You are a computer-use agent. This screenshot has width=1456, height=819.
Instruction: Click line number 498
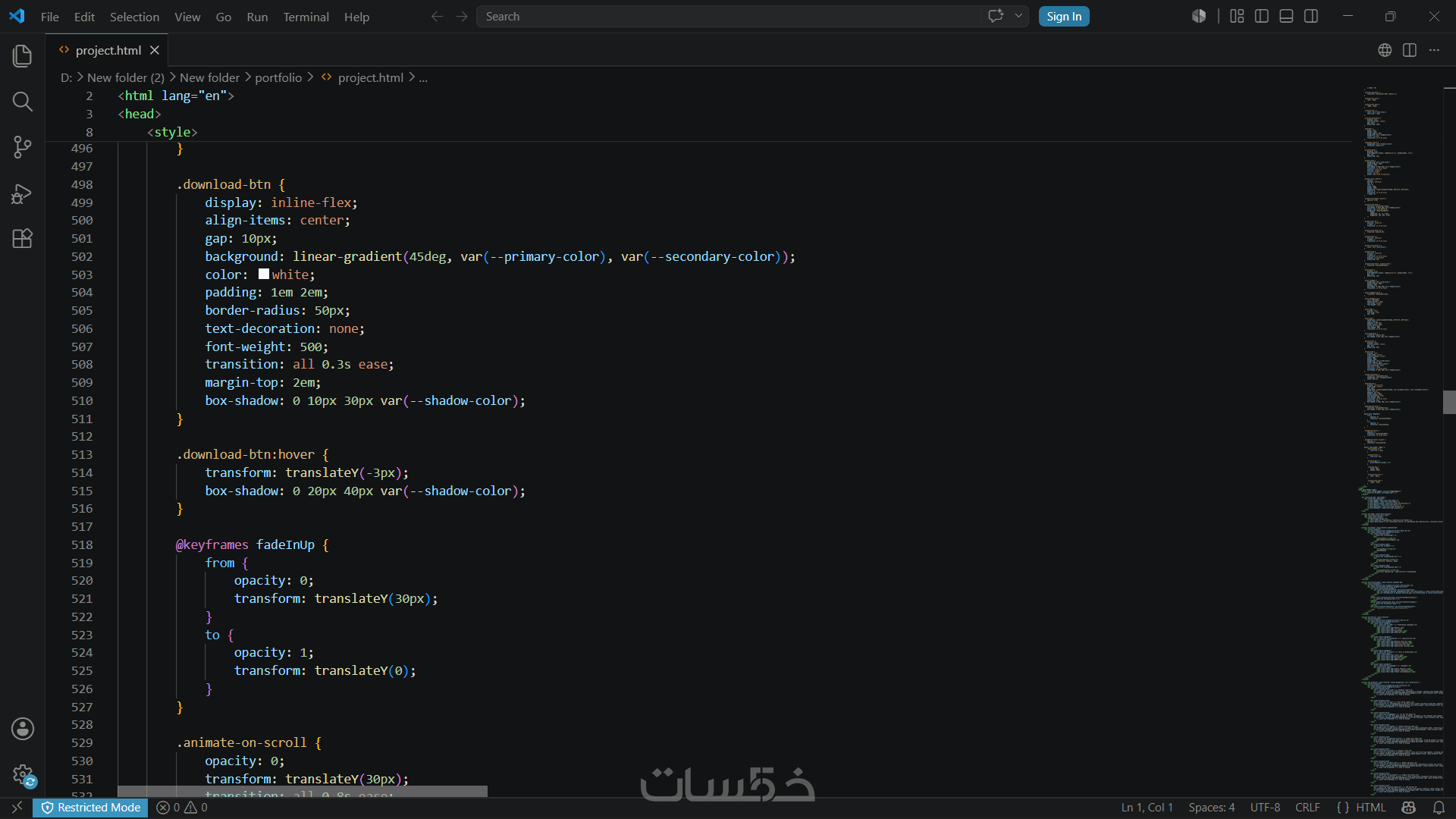click(x=82, y=184)
